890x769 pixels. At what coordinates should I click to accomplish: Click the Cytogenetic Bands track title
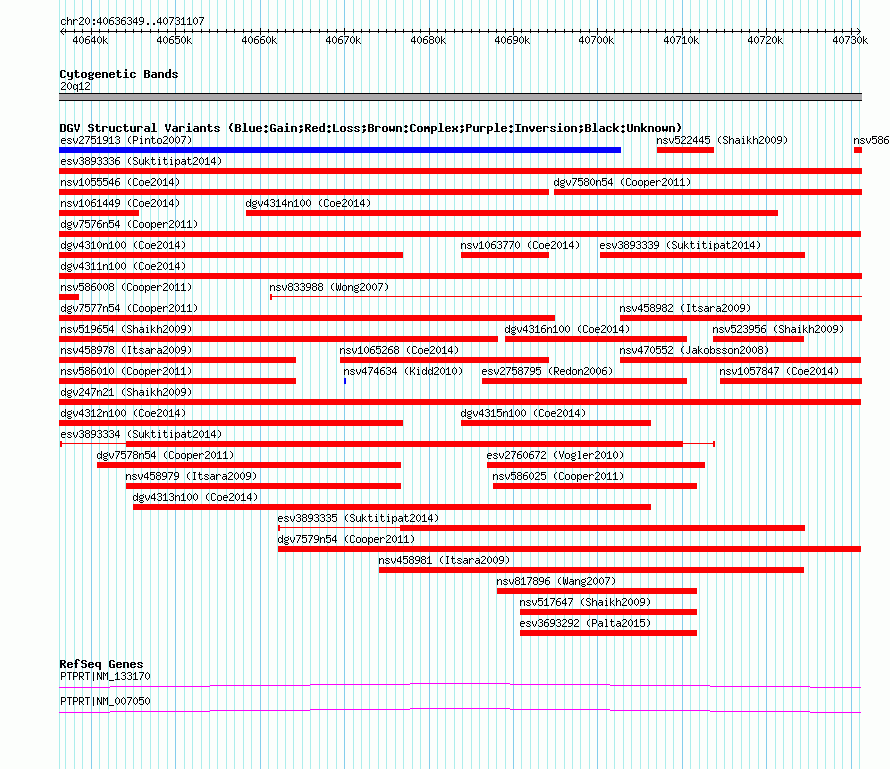pyautogui.click(x=119, y=74)
